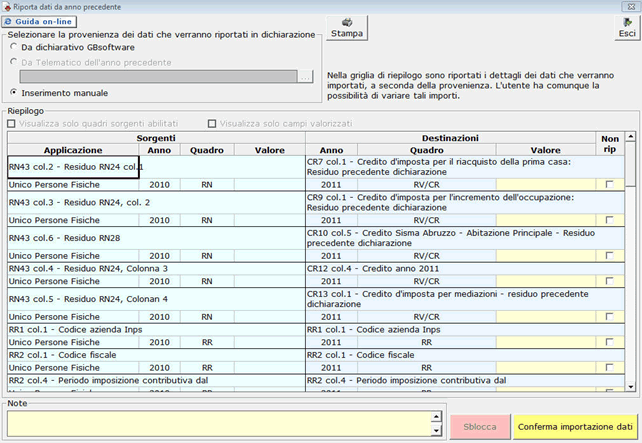Select RN43 col.3 - Residuo RN24, col. 2 row
642x443 pixels.
point(156,203)
